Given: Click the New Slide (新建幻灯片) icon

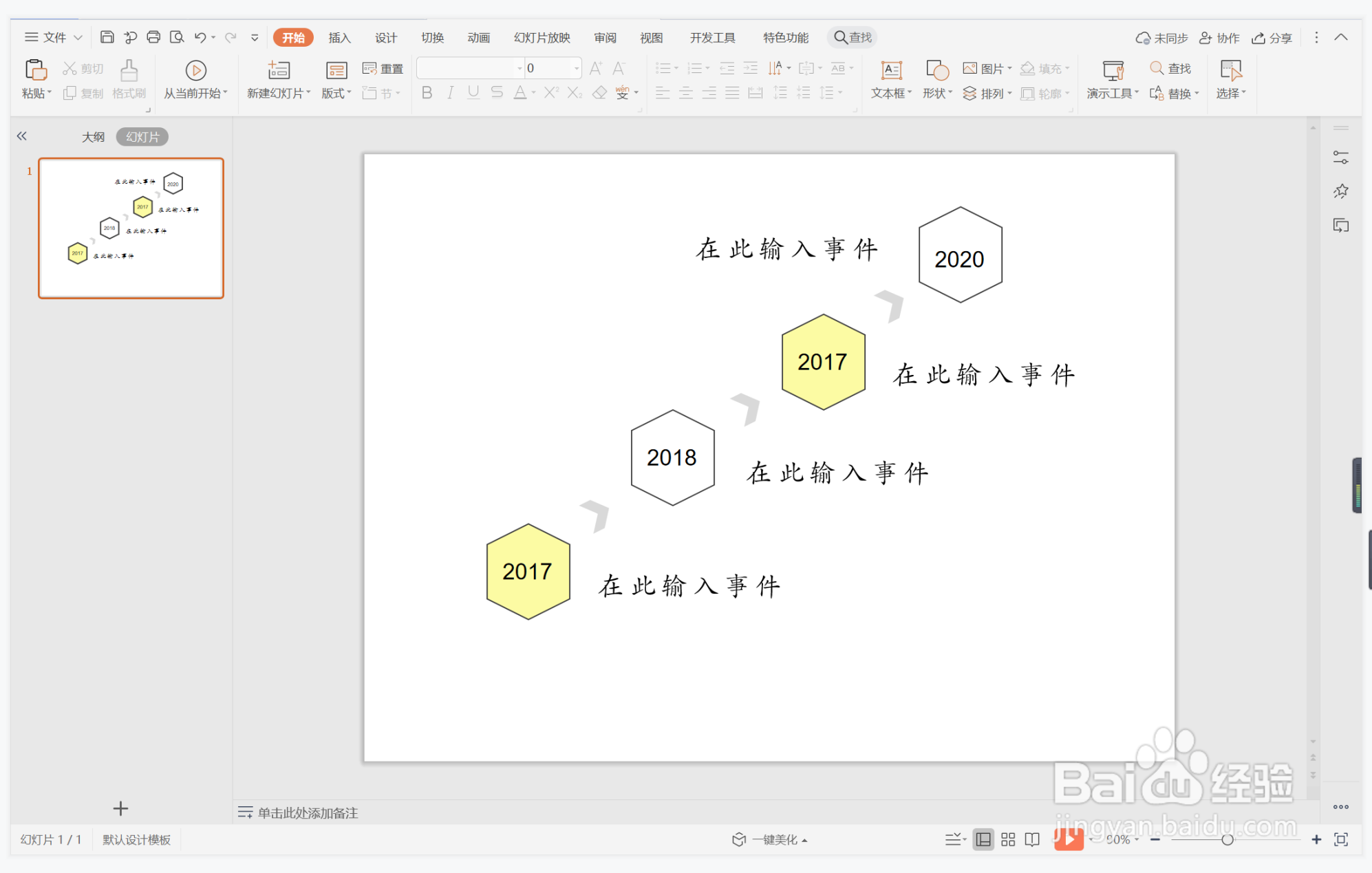Looking at the screenshot, I should 279,71.
